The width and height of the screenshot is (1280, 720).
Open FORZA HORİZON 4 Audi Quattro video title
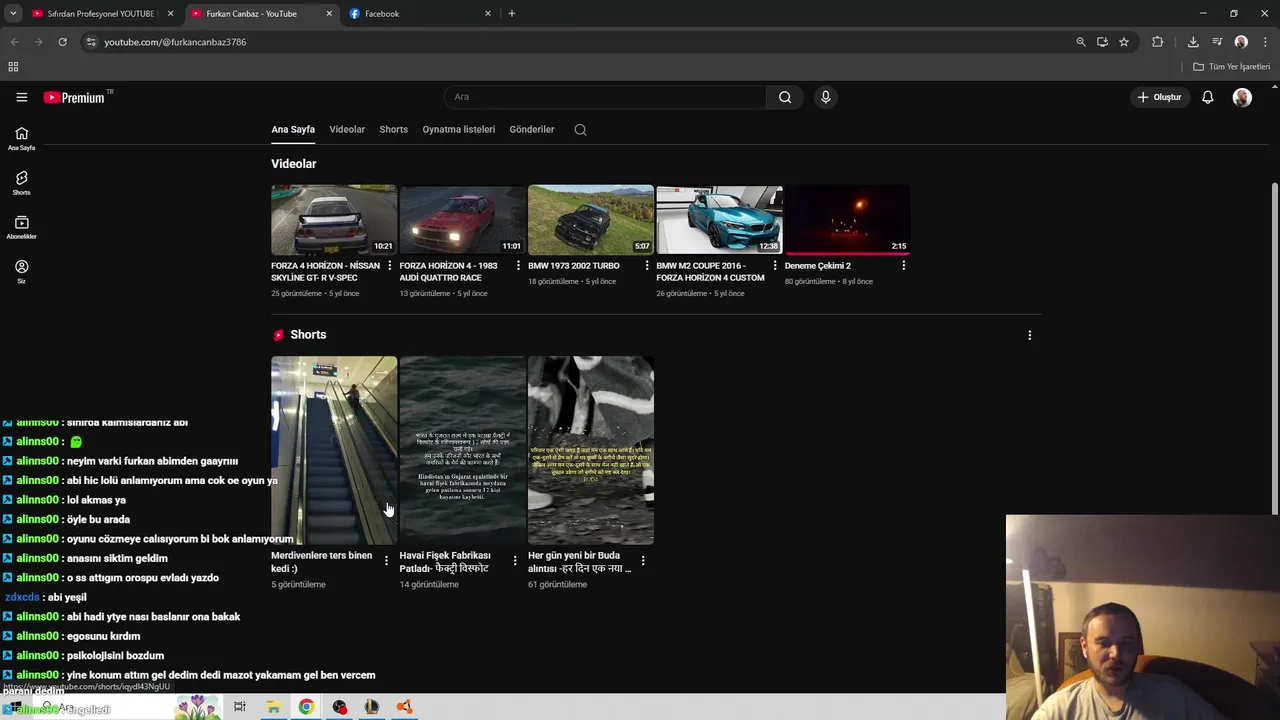pos(448,272)
